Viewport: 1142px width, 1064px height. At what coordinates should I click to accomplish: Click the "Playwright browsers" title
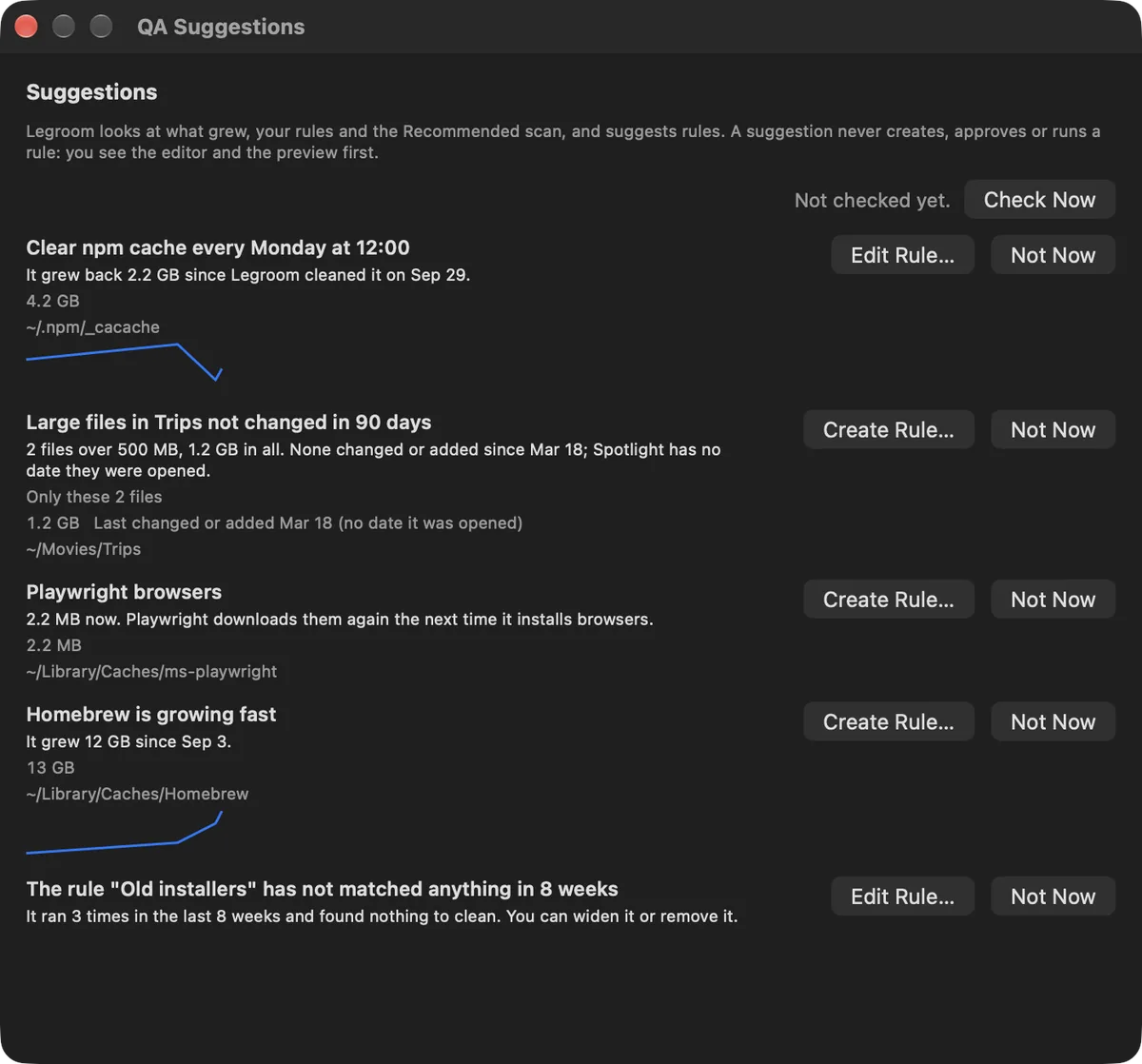[124, 592]
